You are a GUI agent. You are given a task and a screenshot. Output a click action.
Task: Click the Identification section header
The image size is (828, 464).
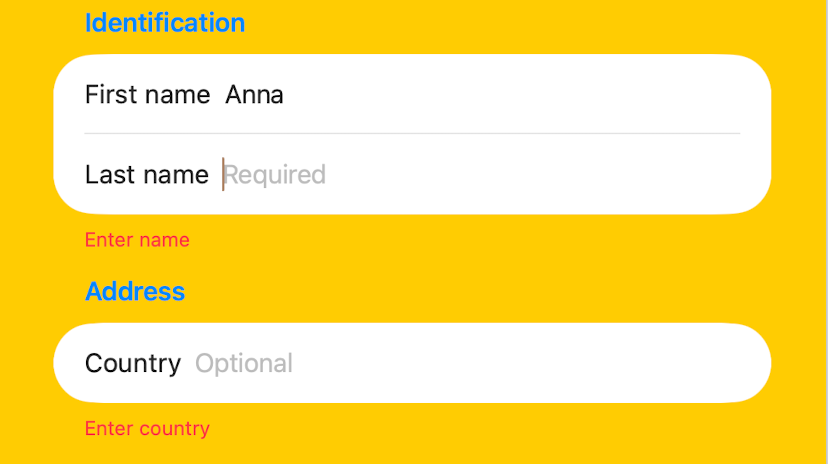point(165,23)
